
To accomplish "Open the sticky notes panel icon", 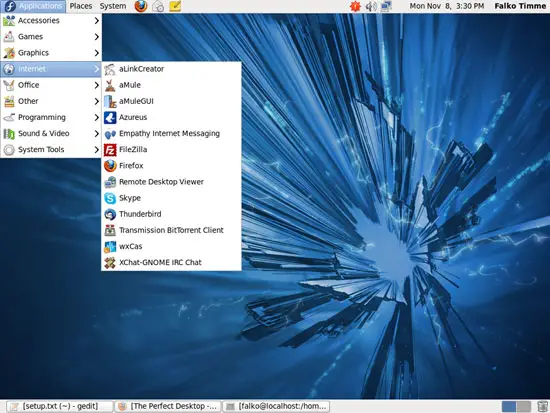I will pos(175,6).
